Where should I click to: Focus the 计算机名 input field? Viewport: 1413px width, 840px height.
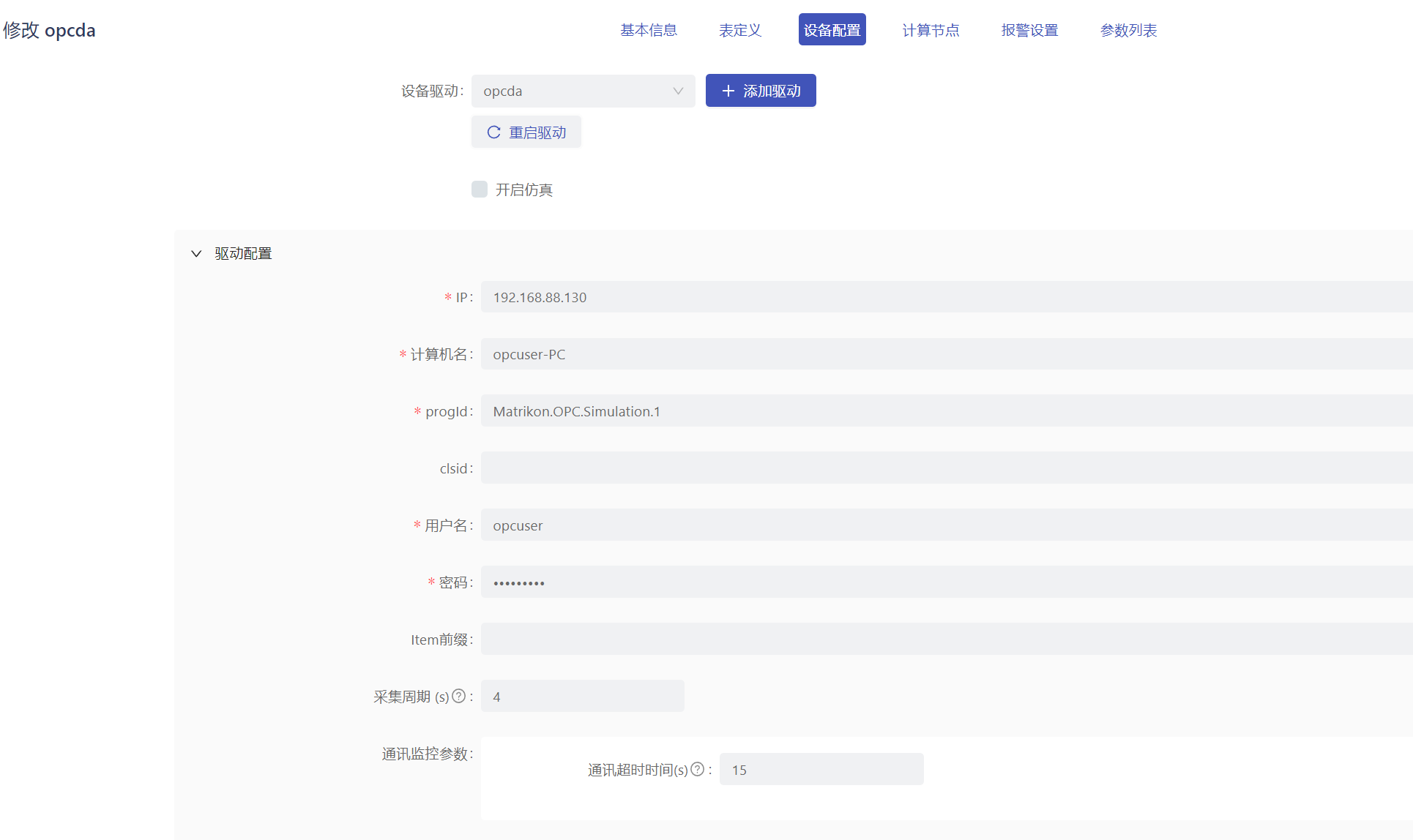click(947, 354)
